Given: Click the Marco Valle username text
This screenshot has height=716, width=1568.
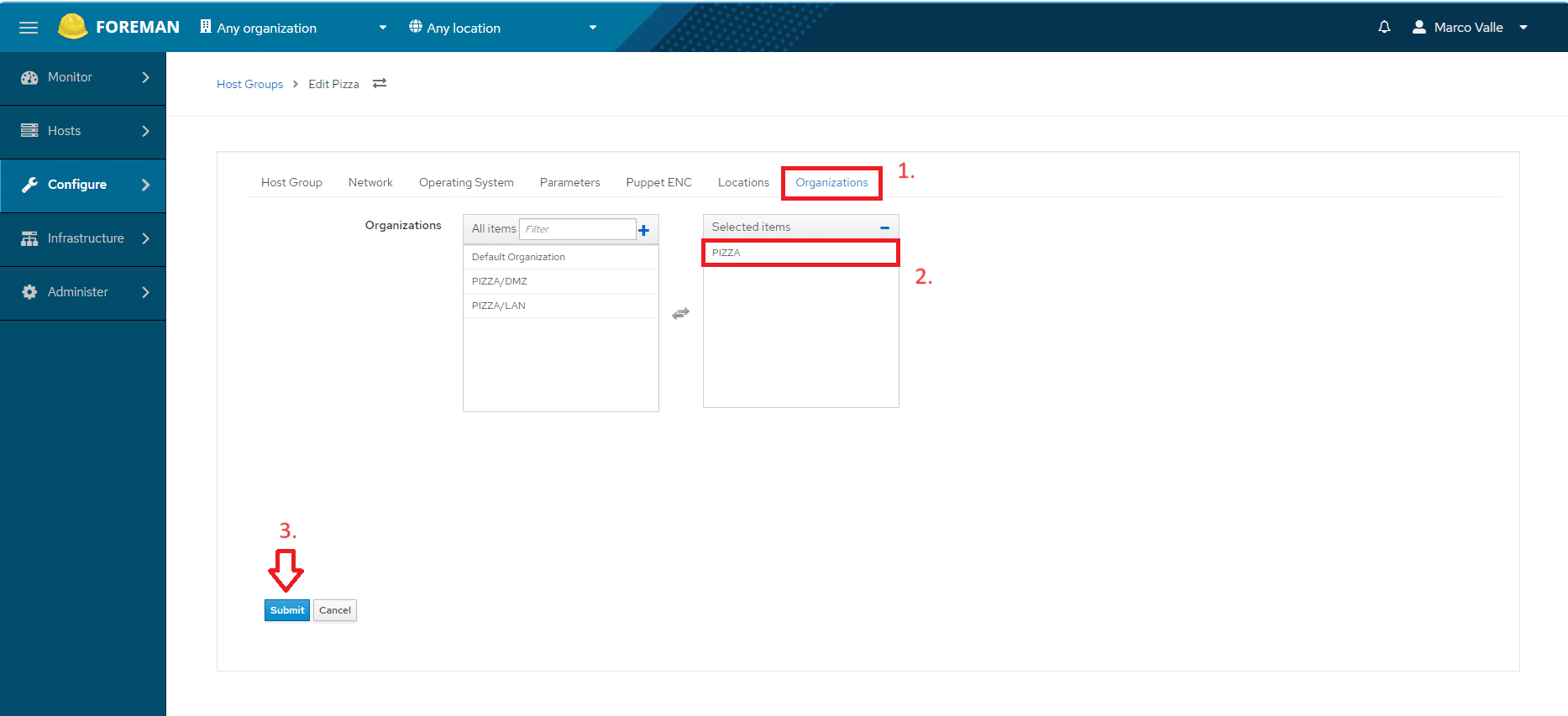Looking at the screenshot, I should 1468,27.
